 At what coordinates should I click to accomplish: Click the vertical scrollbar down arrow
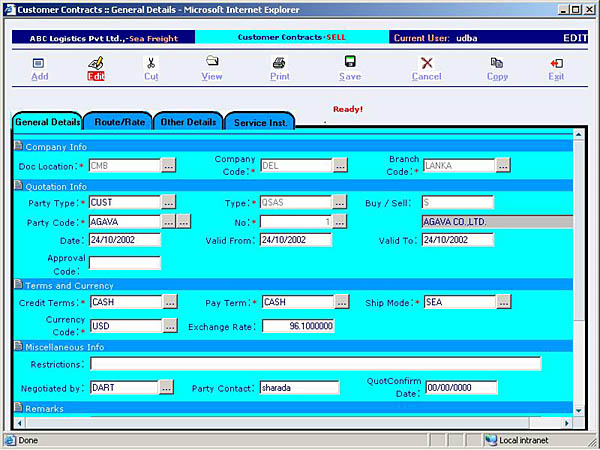[x=579, y=411]
